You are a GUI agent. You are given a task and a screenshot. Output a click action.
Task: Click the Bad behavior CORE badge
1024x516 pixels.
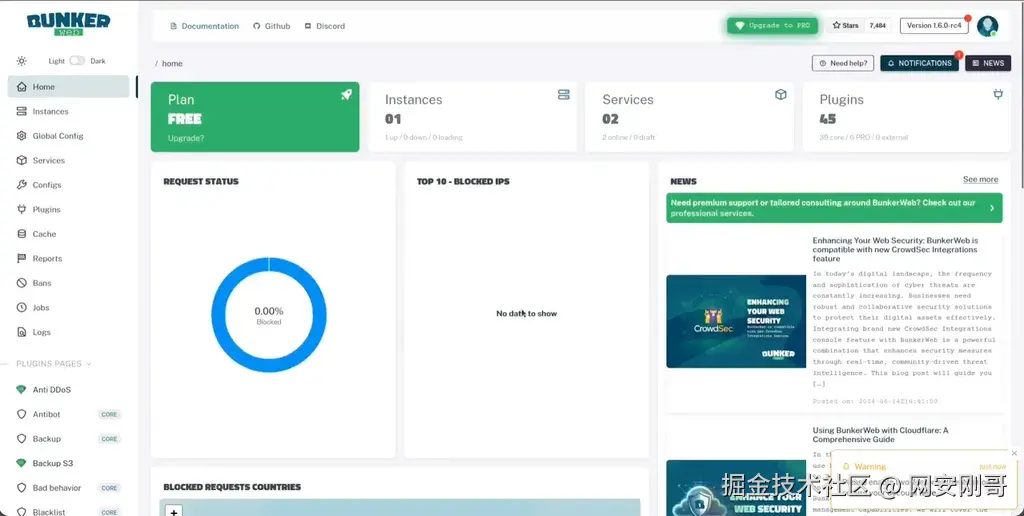109,488
